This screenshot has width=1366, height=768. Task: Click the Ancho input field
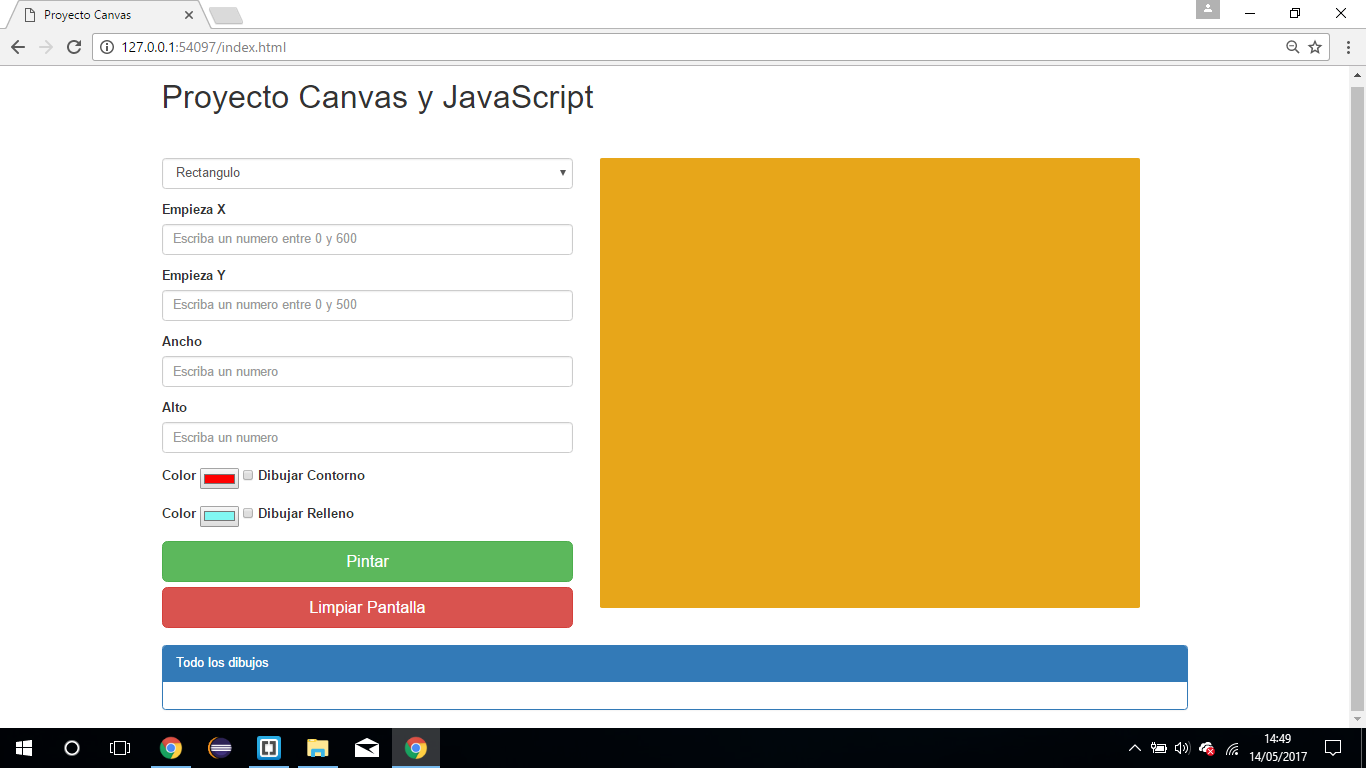(367, 371)
